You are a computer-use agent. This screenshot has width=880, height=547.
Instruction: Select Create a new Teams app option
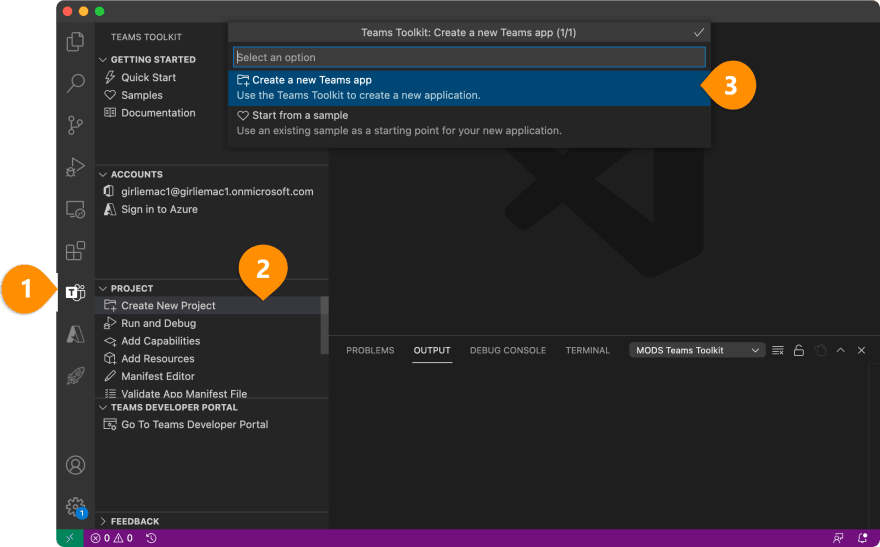(x=469, y=88)
